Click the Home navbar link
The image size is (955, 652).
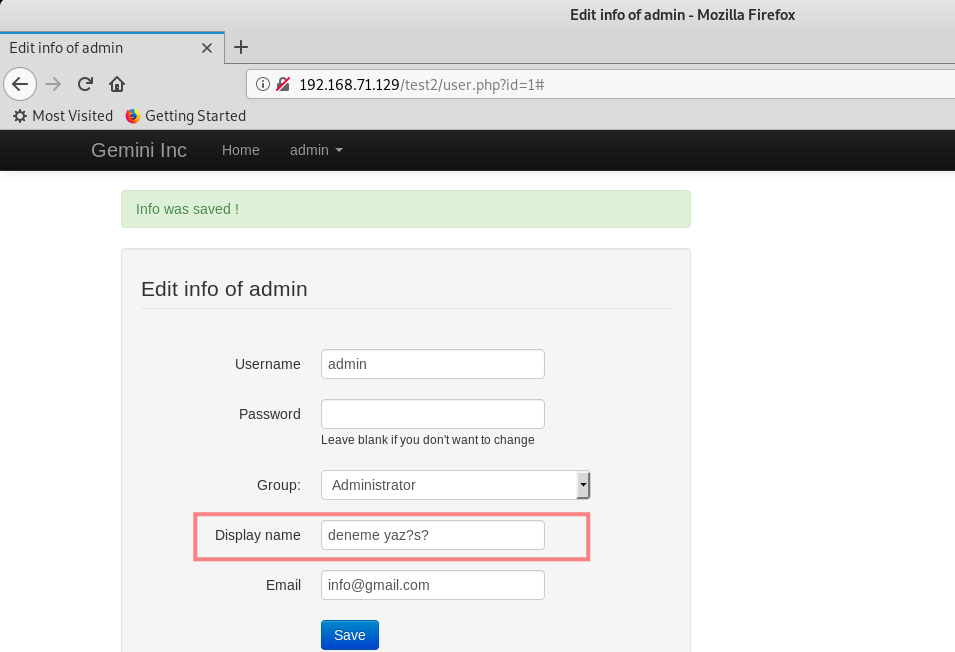tap(240, 150)
